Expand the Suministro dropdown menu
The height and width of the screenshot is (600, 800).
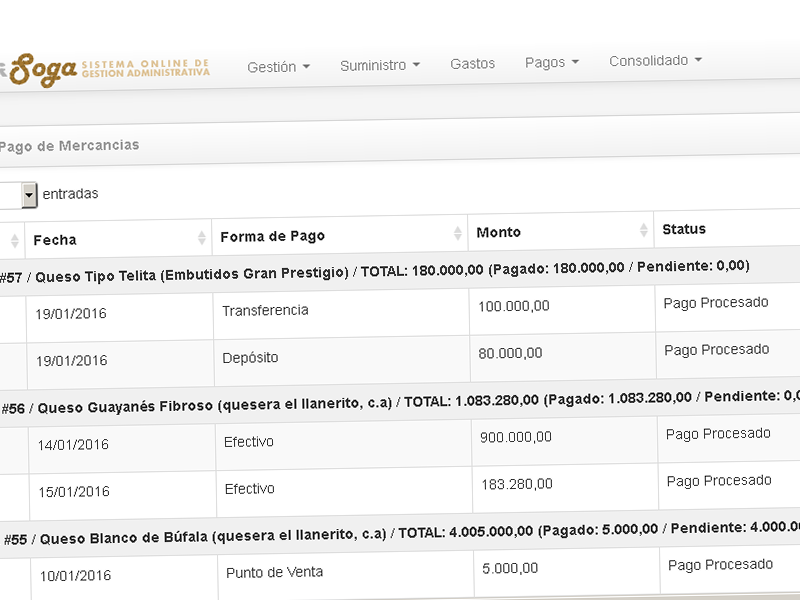379,65
